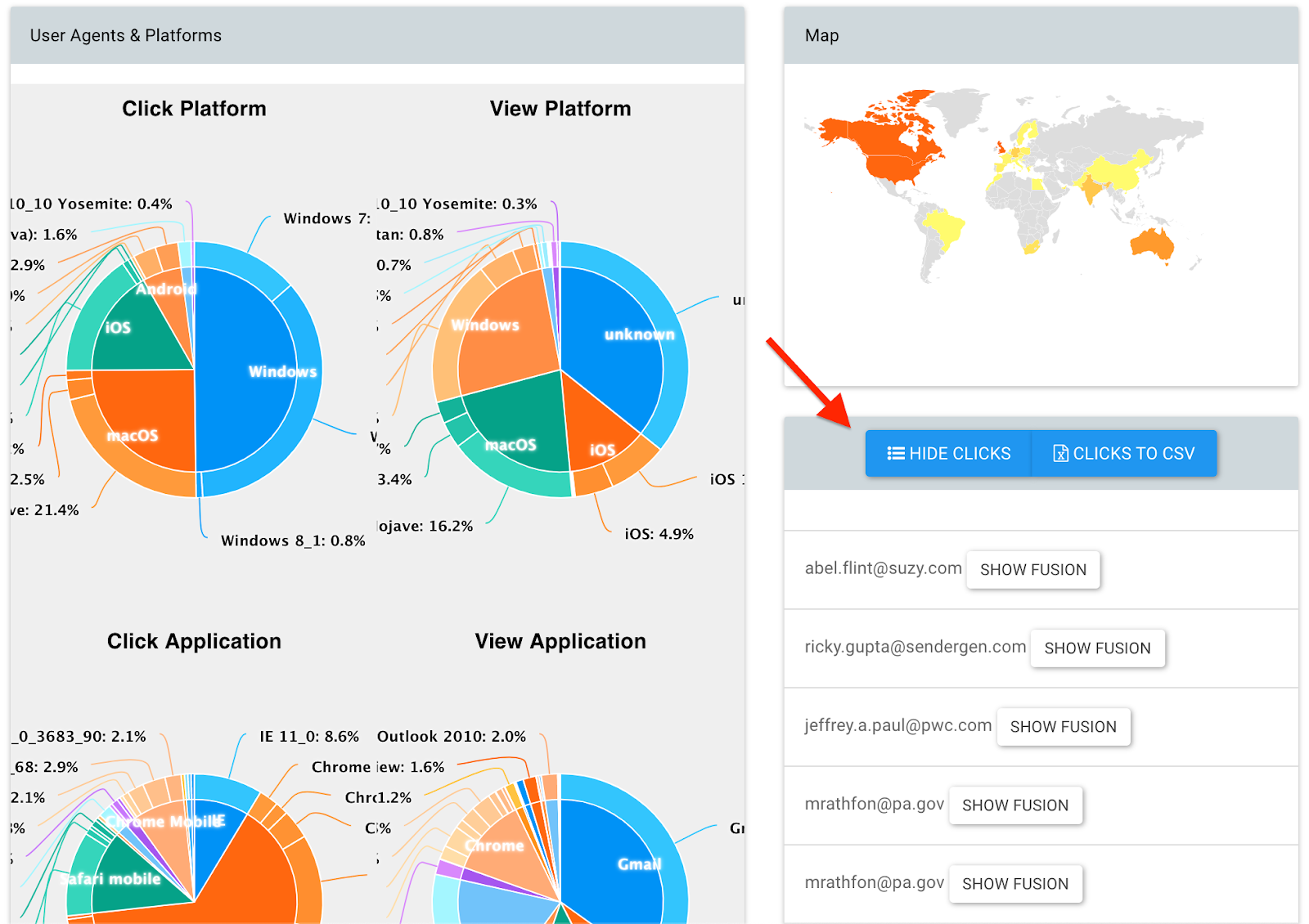
Task: Click the 'View Platform' chart title
Action: click(x=560, y=109)
